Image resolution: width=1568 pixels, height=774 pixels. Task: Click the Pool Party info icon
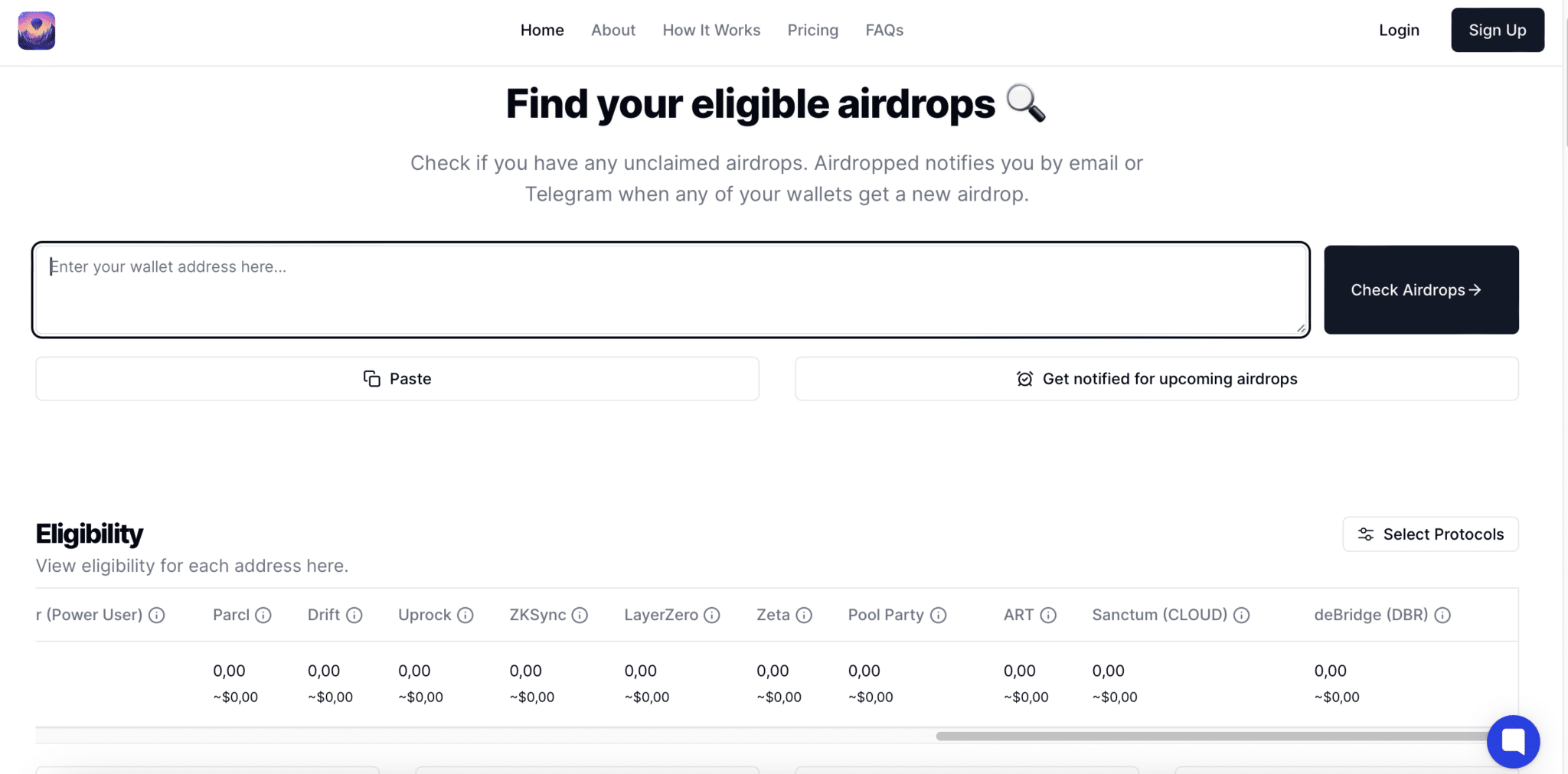pos(939,615)
